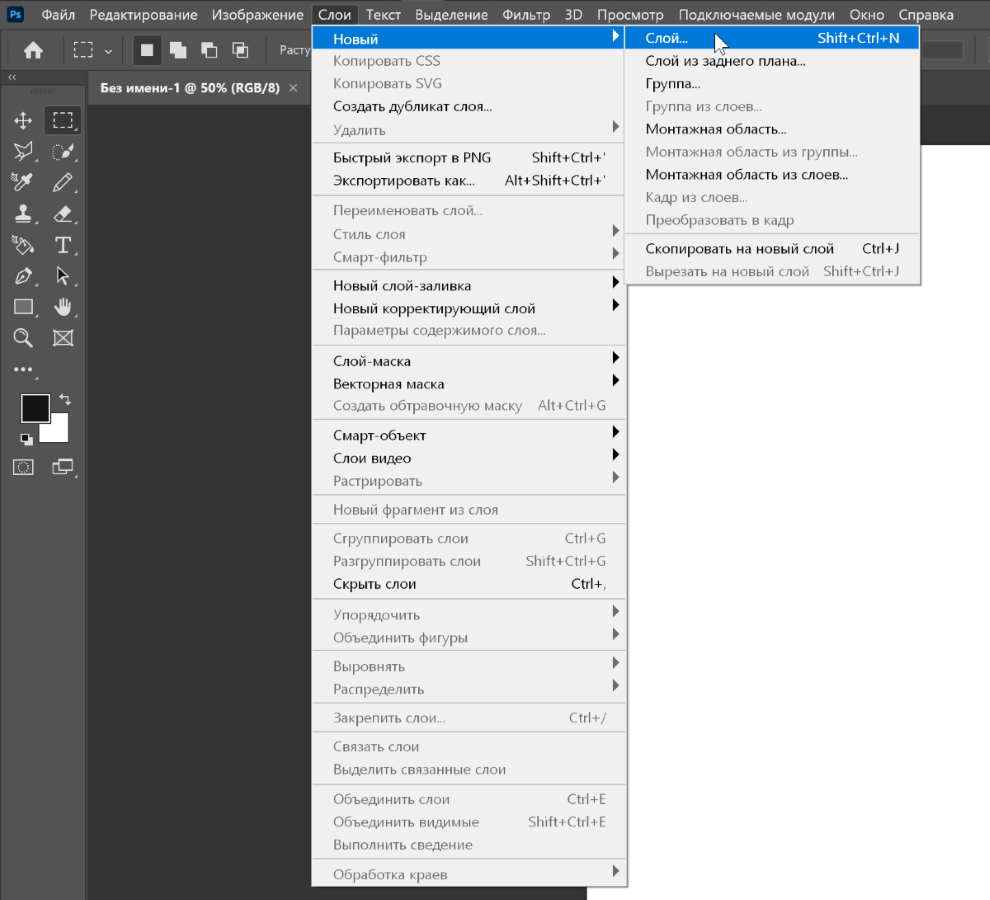Click the Home icon in options bar
The image size is (990, 900).
click(x=33, y=50)
